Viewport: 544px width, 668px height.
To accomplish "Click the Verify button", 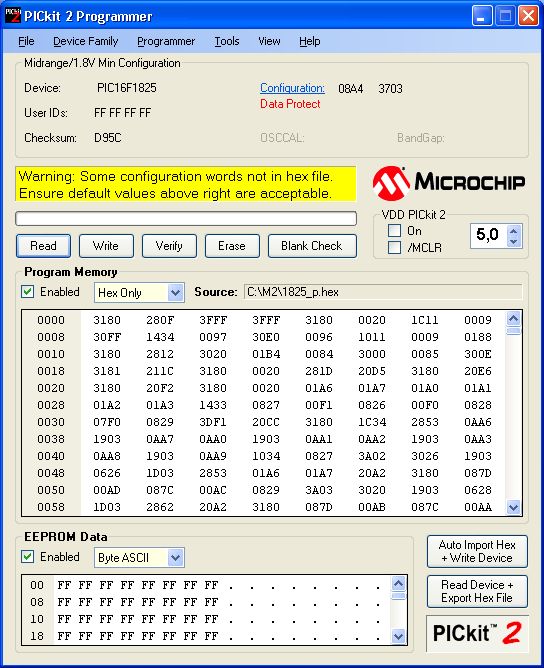I will point(169,246).
